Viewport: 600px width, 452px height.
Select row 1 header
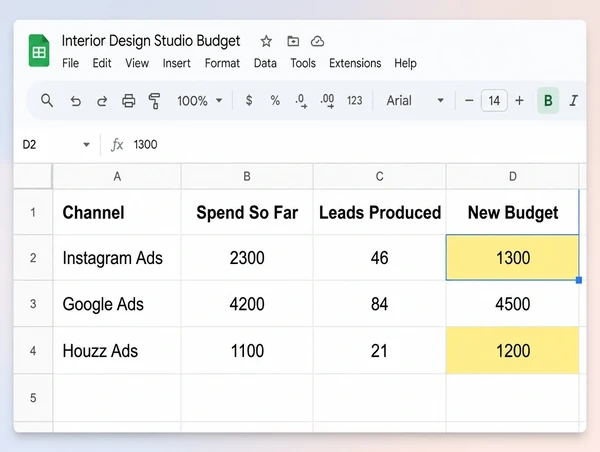(x=33, y=212)
